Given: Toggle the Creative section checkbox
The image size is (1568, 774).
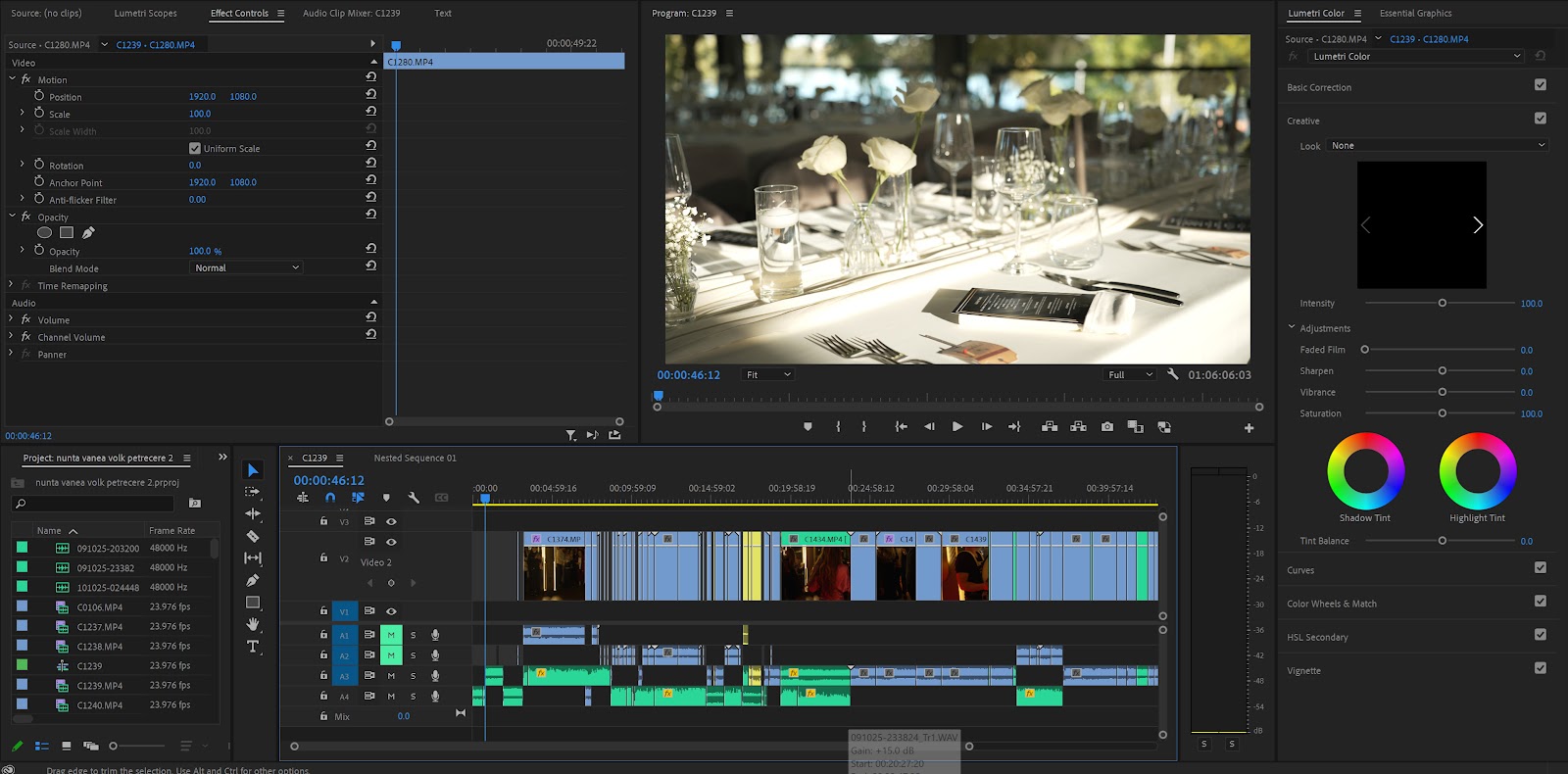Looking at the screenshot, I should 1541,119.
